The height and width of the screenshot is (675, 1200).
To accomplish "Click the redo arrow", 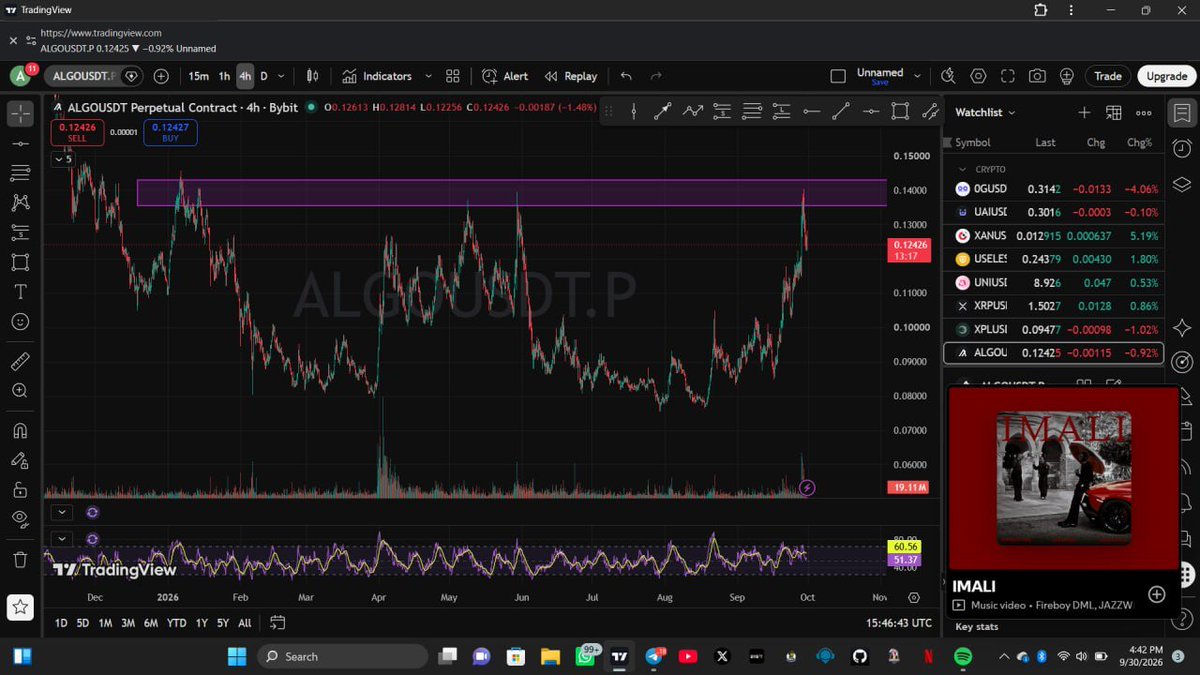I will (x=656, y=76).
